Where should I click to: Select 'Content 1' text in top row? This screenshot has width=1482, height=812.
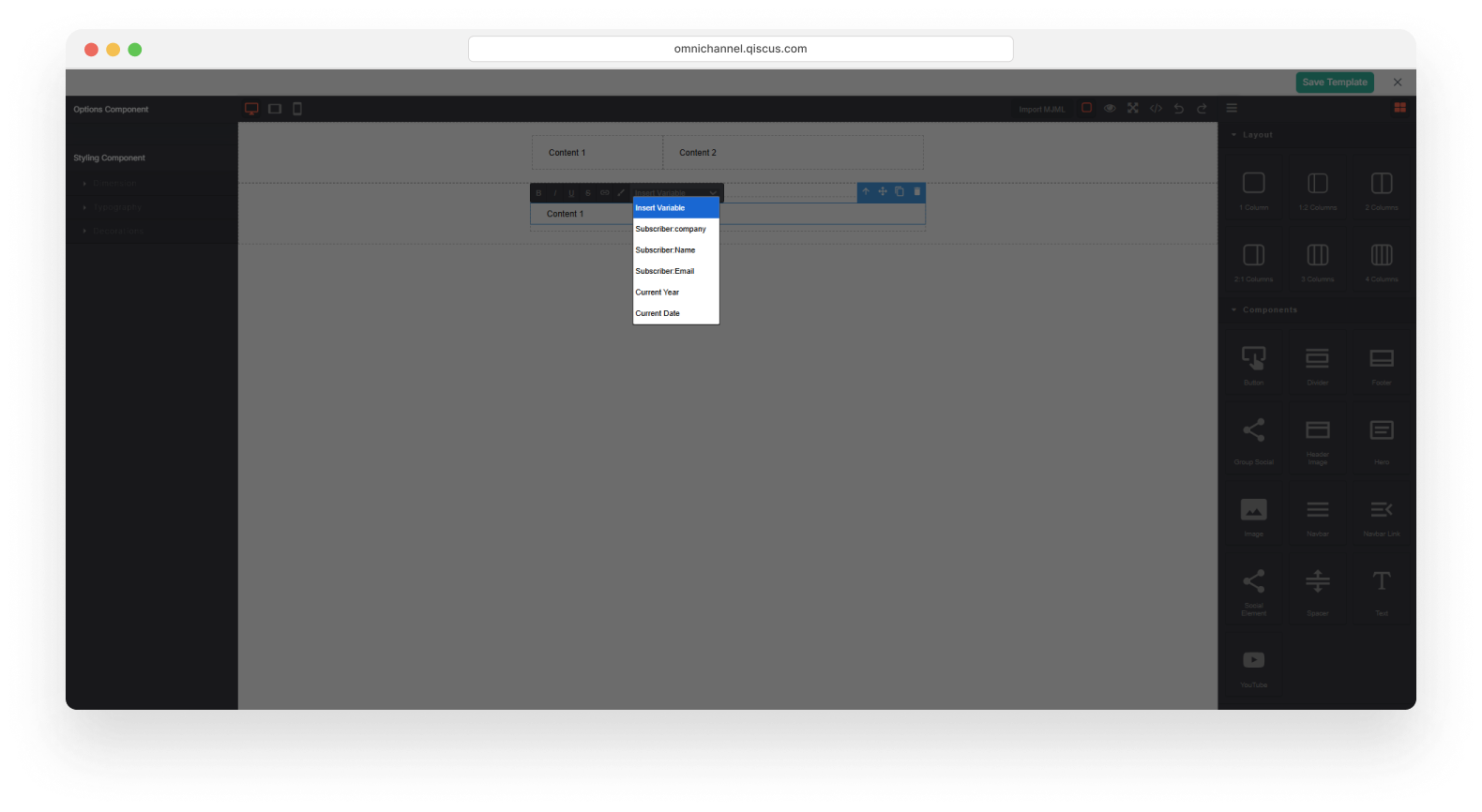pos(567,153)
